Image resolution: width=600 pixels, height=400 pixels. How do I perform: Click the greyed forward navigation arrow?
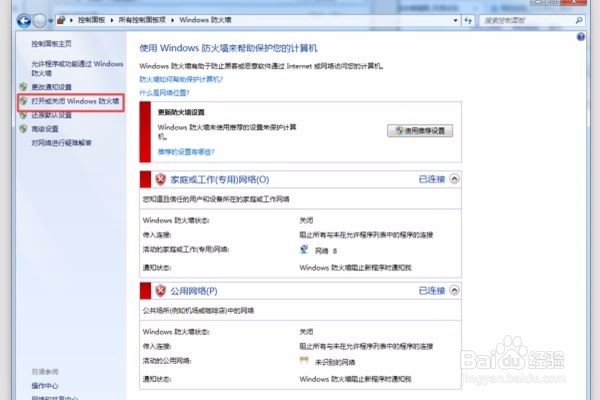39,20
